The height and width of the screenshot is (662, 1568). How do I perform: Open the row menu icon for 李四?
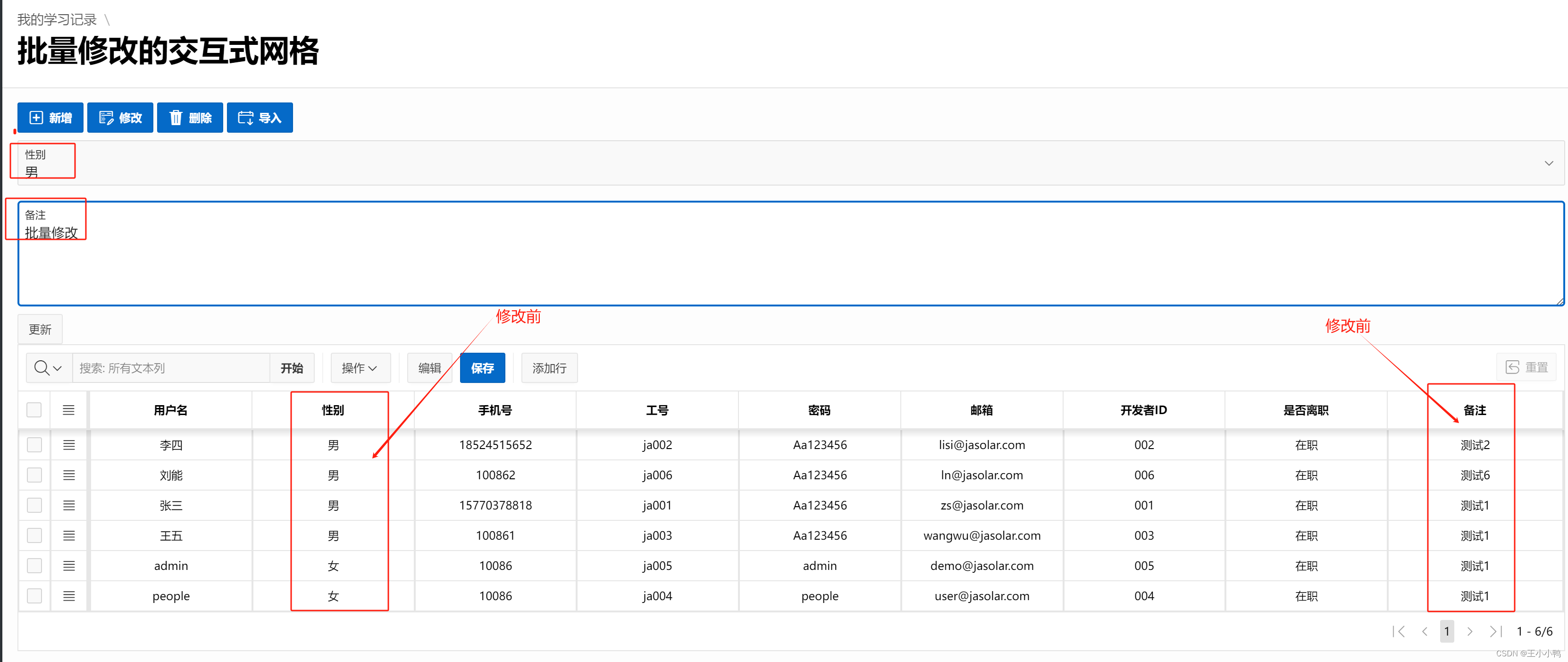[69, 445]
